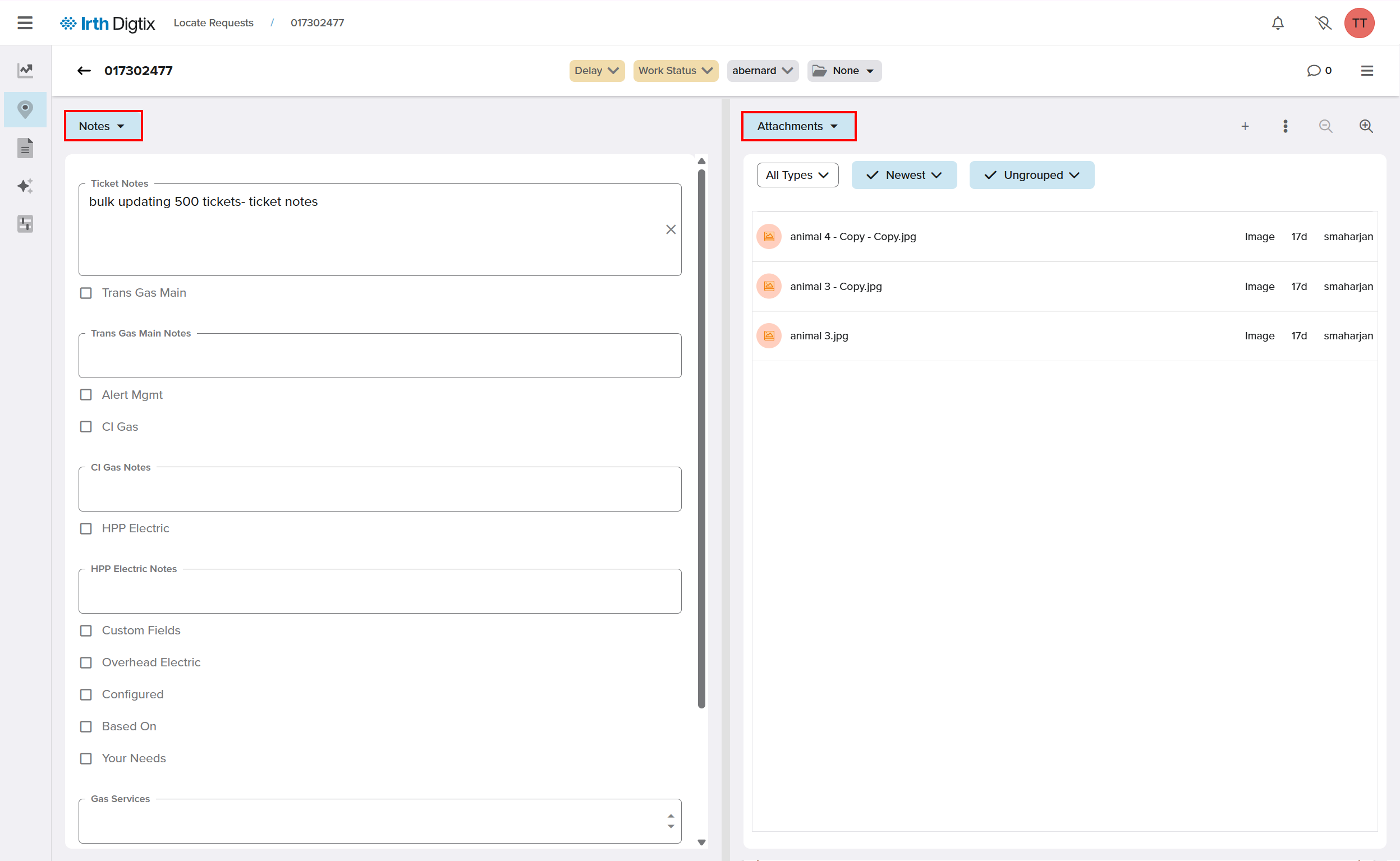Tick the Overhead Electric checkbox
The height and width of the screenshot is (861, 1400).
coord(86,662)
